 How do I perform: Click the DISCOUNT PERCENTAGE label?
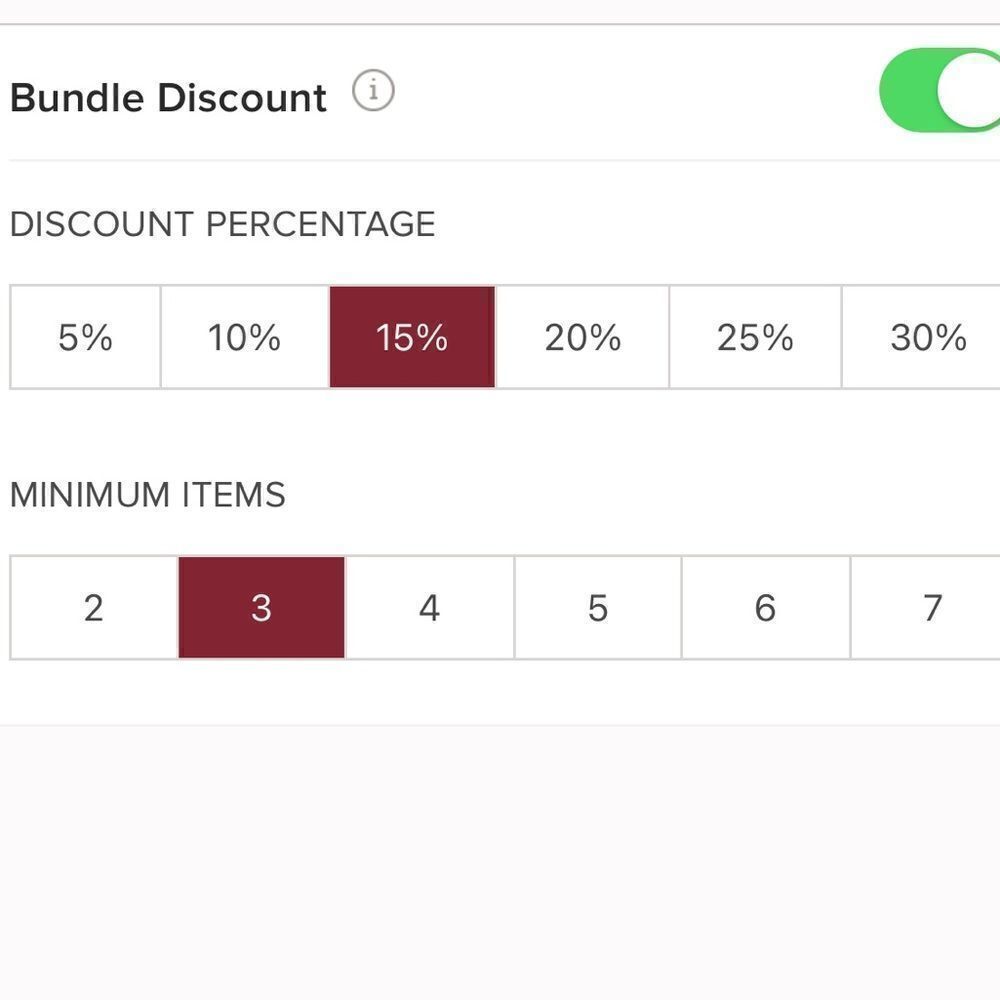click(x=223, y=224)
